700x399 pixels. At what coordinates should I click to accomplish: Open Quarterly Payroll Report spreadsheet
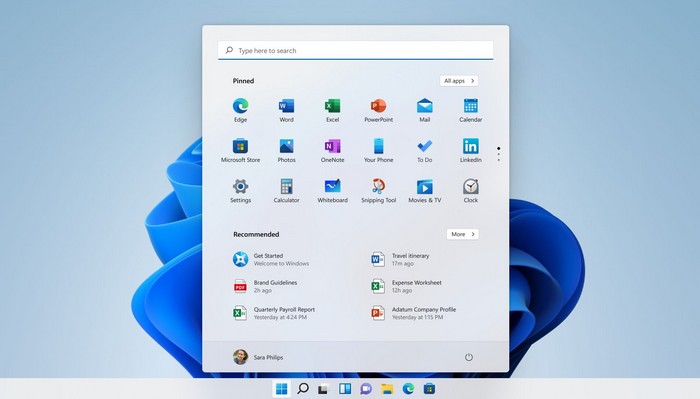pyautogui.click(x=274, y=313)
